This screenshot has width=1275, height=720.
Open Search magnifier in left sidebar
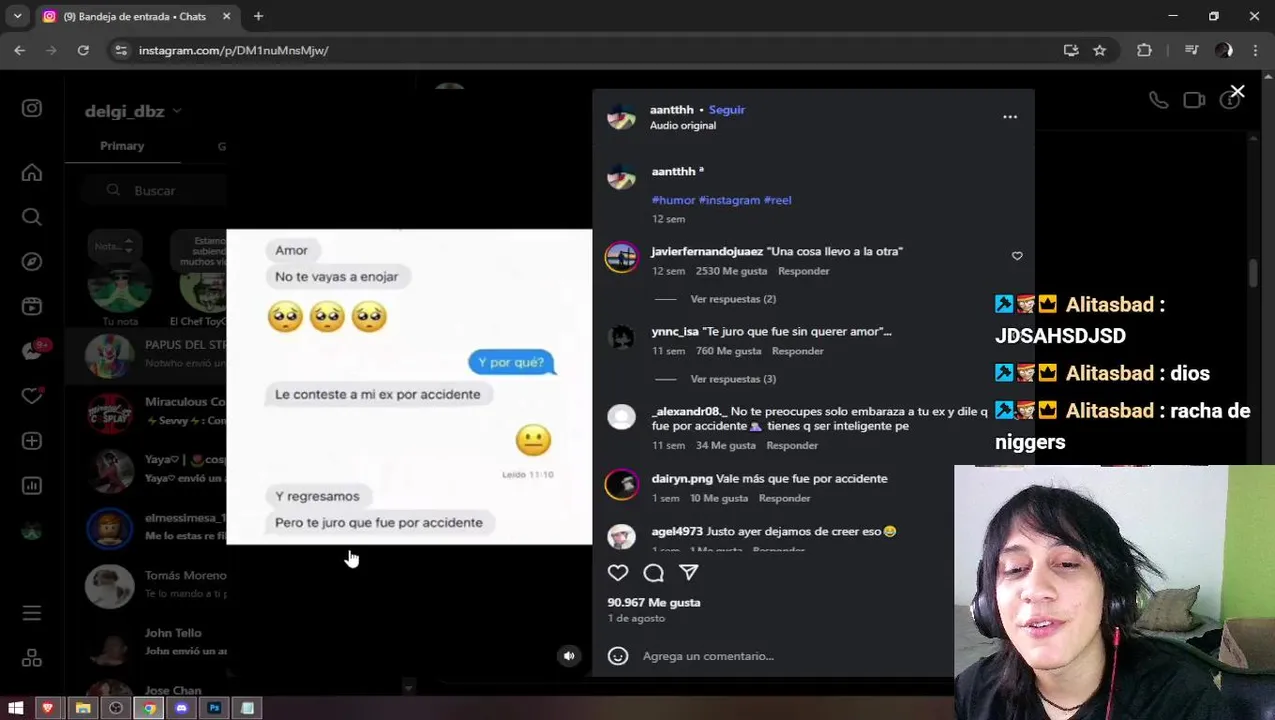(32, 217)
